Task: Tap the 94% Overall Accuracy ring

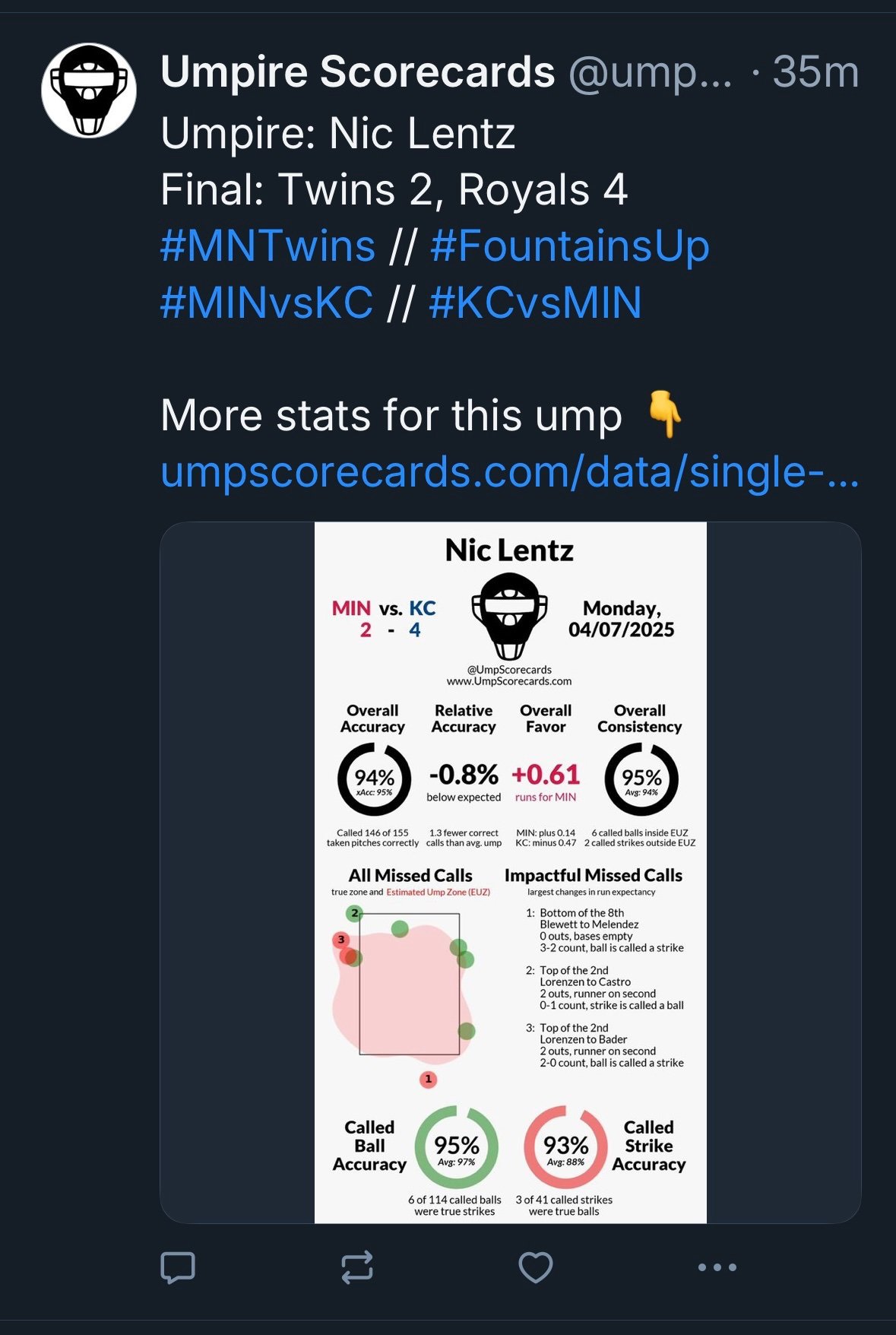Action: click(374, 779)
